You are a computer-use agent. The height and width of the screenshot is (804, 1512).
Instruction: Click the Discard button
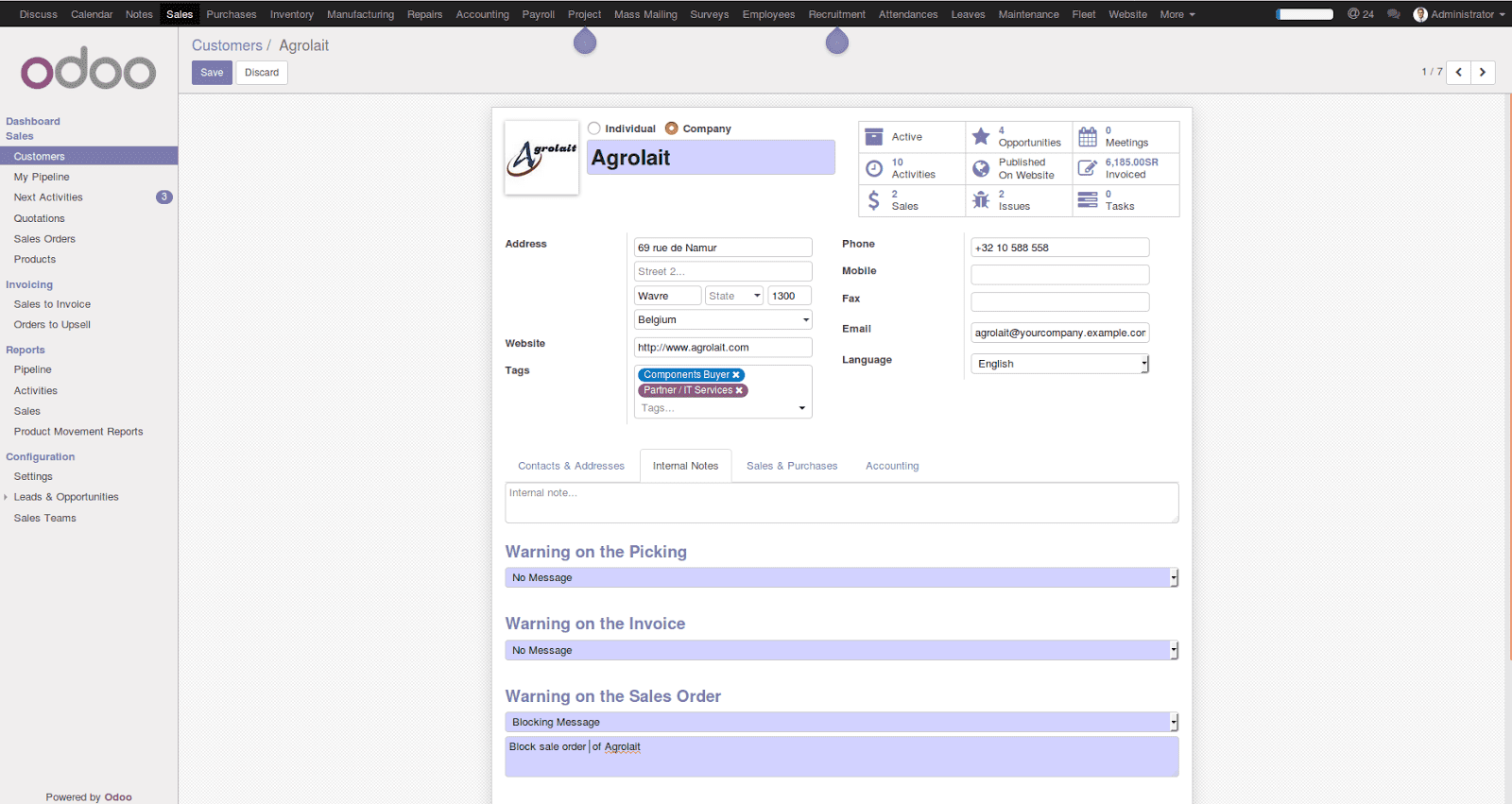[x=262, y=73]
